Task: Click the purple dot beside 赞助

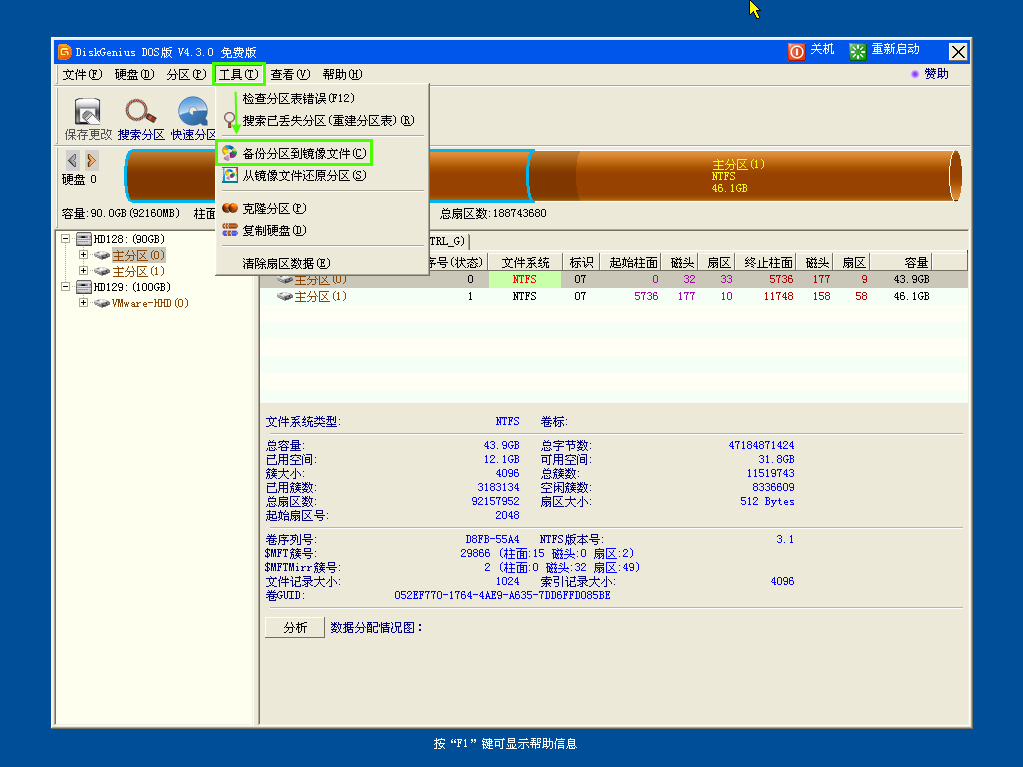Action: click(x=915, y=74)
